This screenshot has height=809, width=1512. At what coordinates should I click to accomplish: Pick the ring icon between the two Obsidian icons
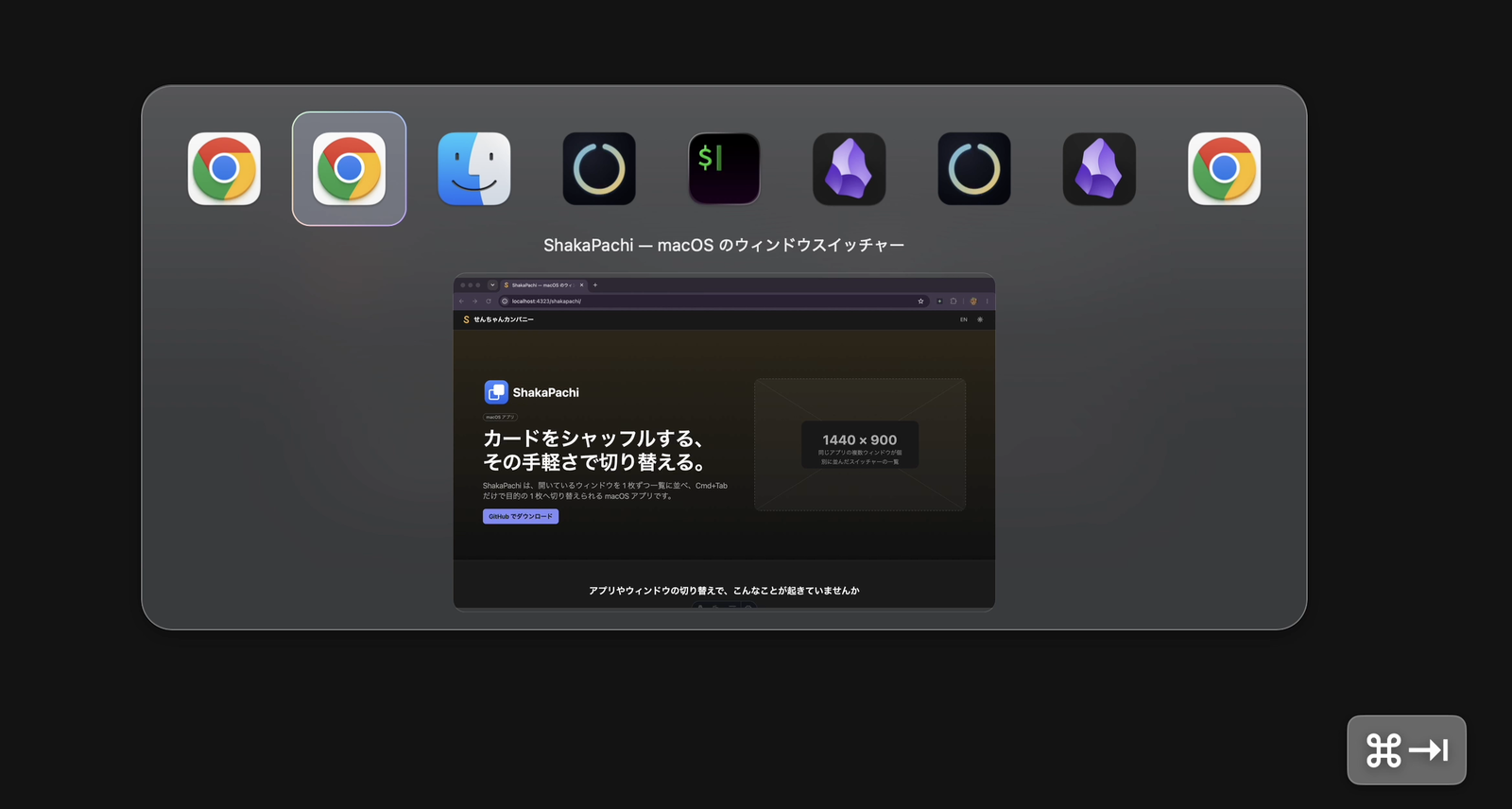click(974, 169)
